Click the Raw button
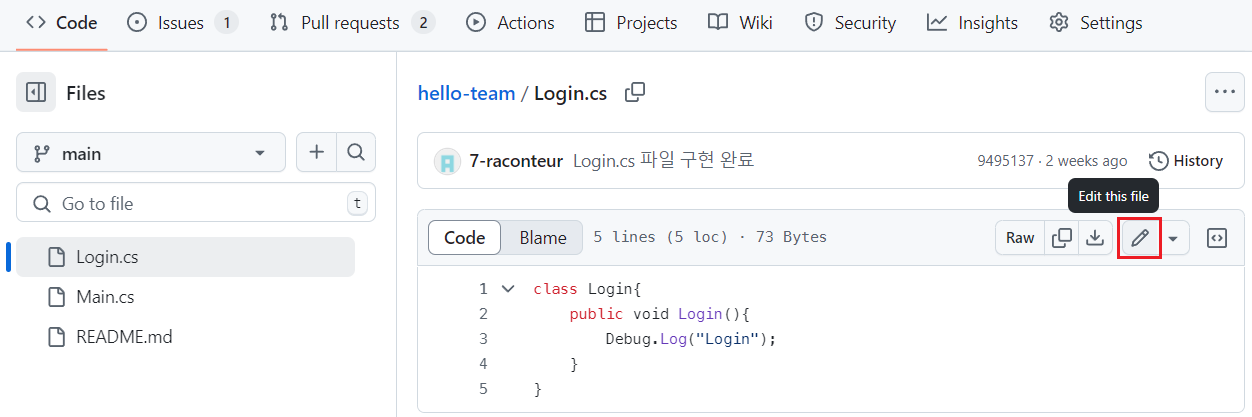This screenshot has width=1252, height=417. point(1020,237)
